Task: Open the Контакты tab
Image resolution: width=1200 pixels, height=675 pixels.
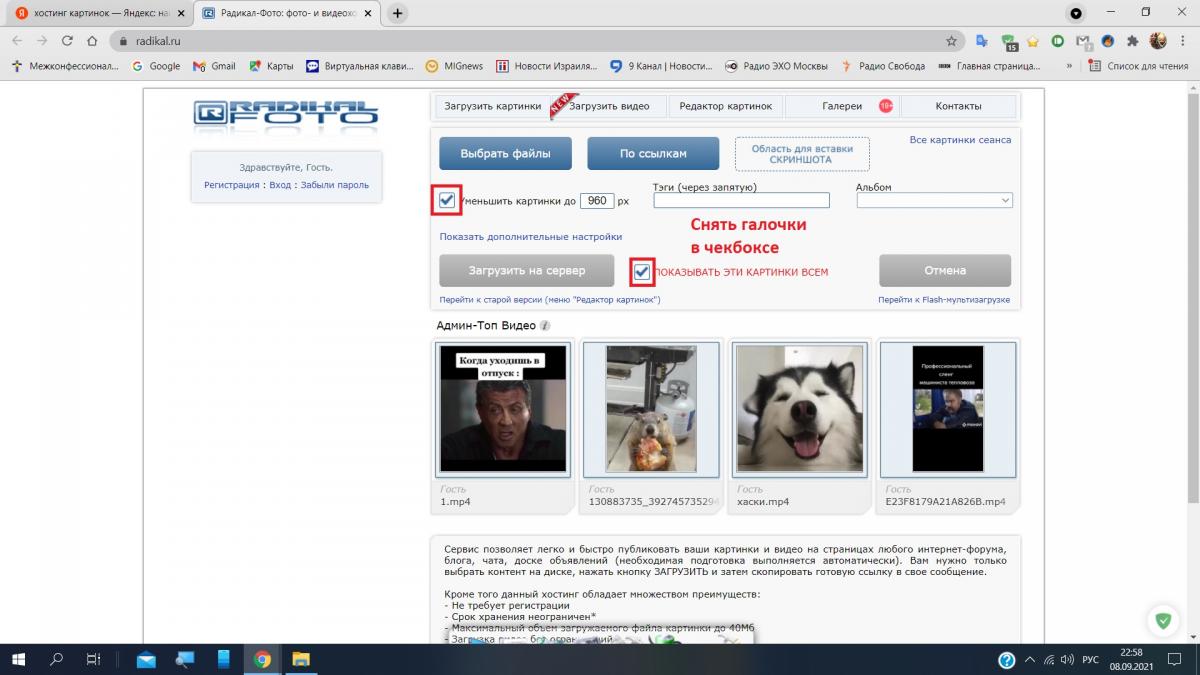Action: point(958,106)
